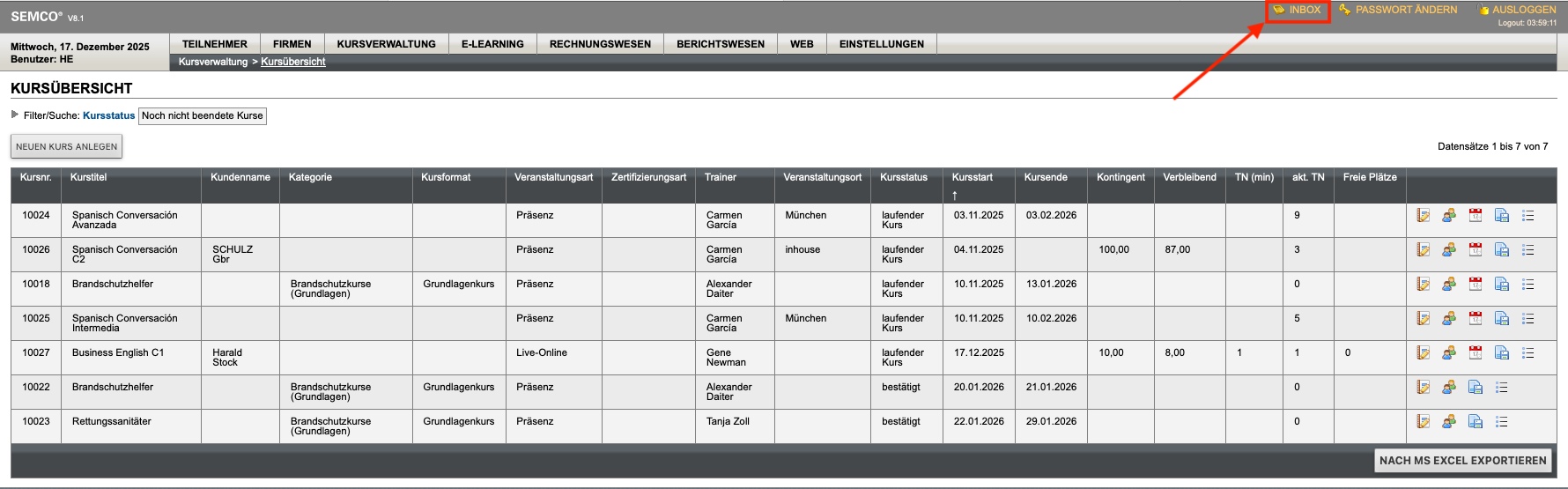Open list icon for course 10024

pyautogui.click(x=1528, y=216)
